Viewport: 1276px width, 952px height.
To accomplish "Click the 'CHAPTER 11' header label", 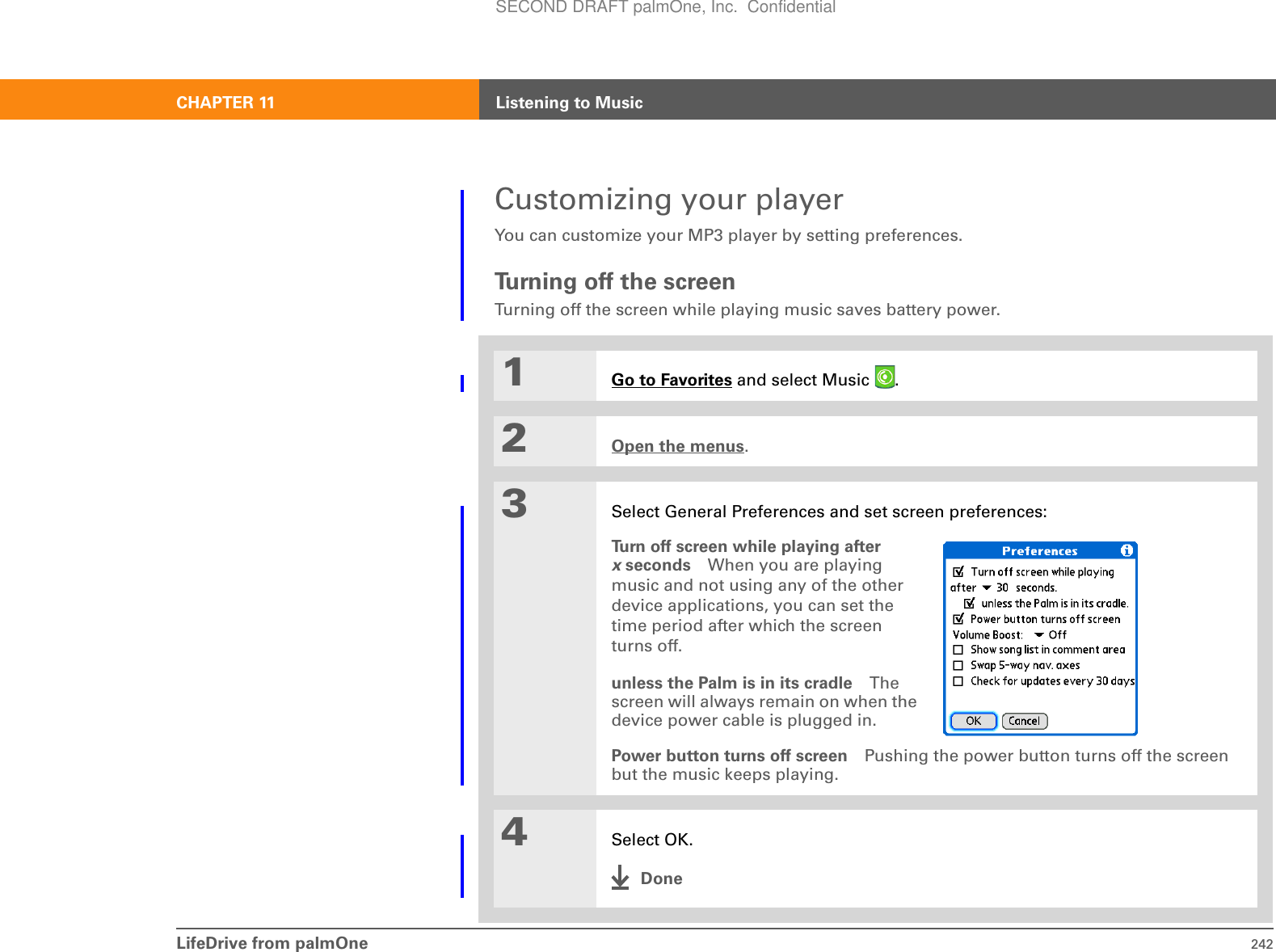I will click(225, 103).
